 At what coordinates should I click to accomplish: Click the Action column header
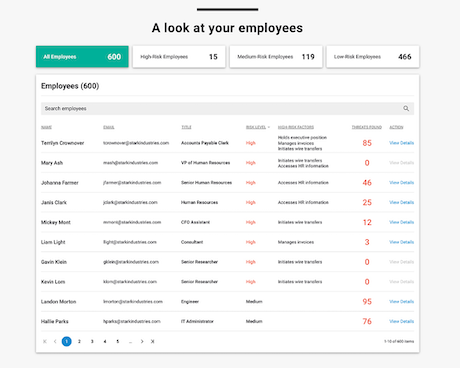coord(396,127)
